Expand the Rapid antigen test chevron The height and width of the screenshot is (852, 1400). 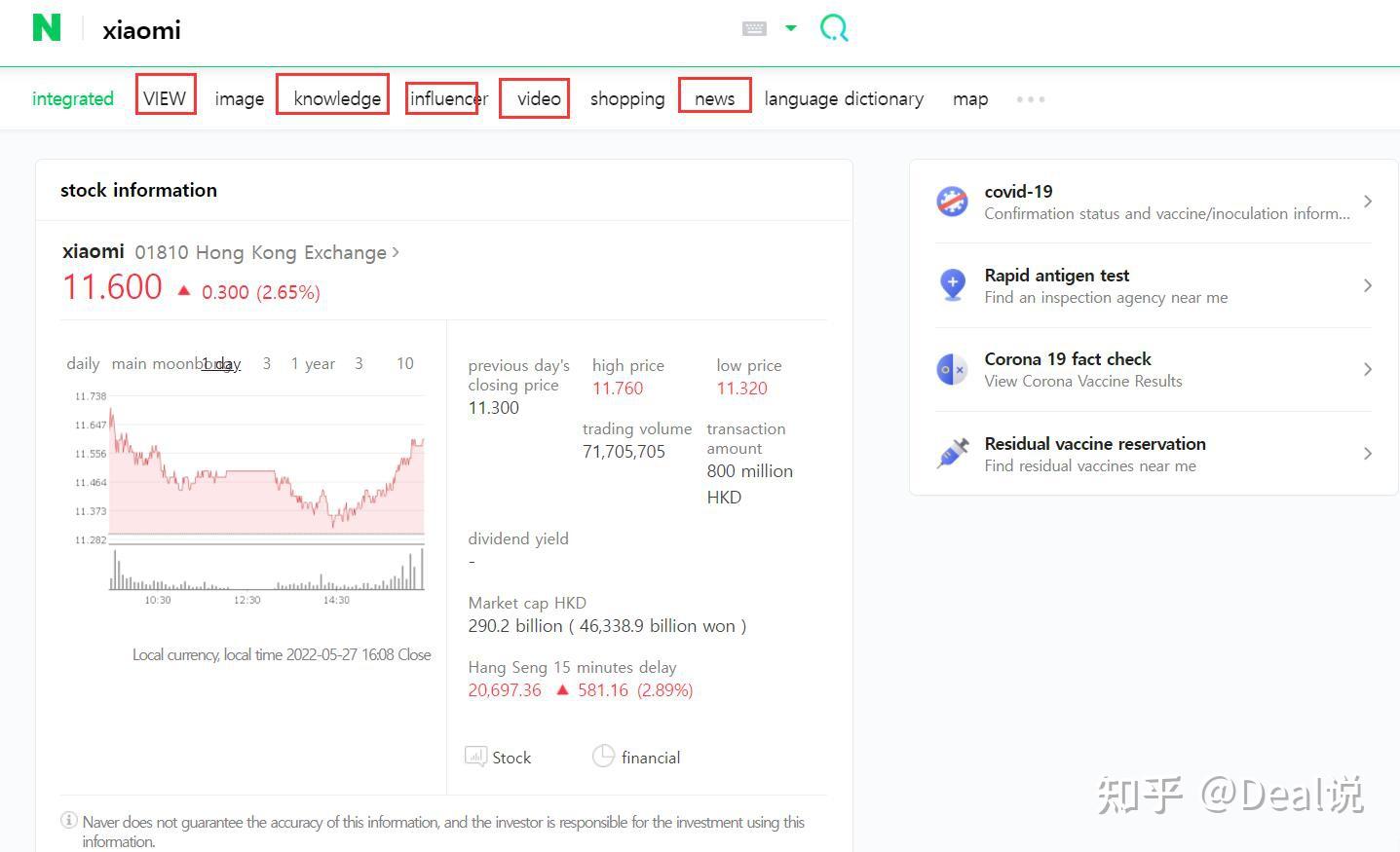[1368, 285]
